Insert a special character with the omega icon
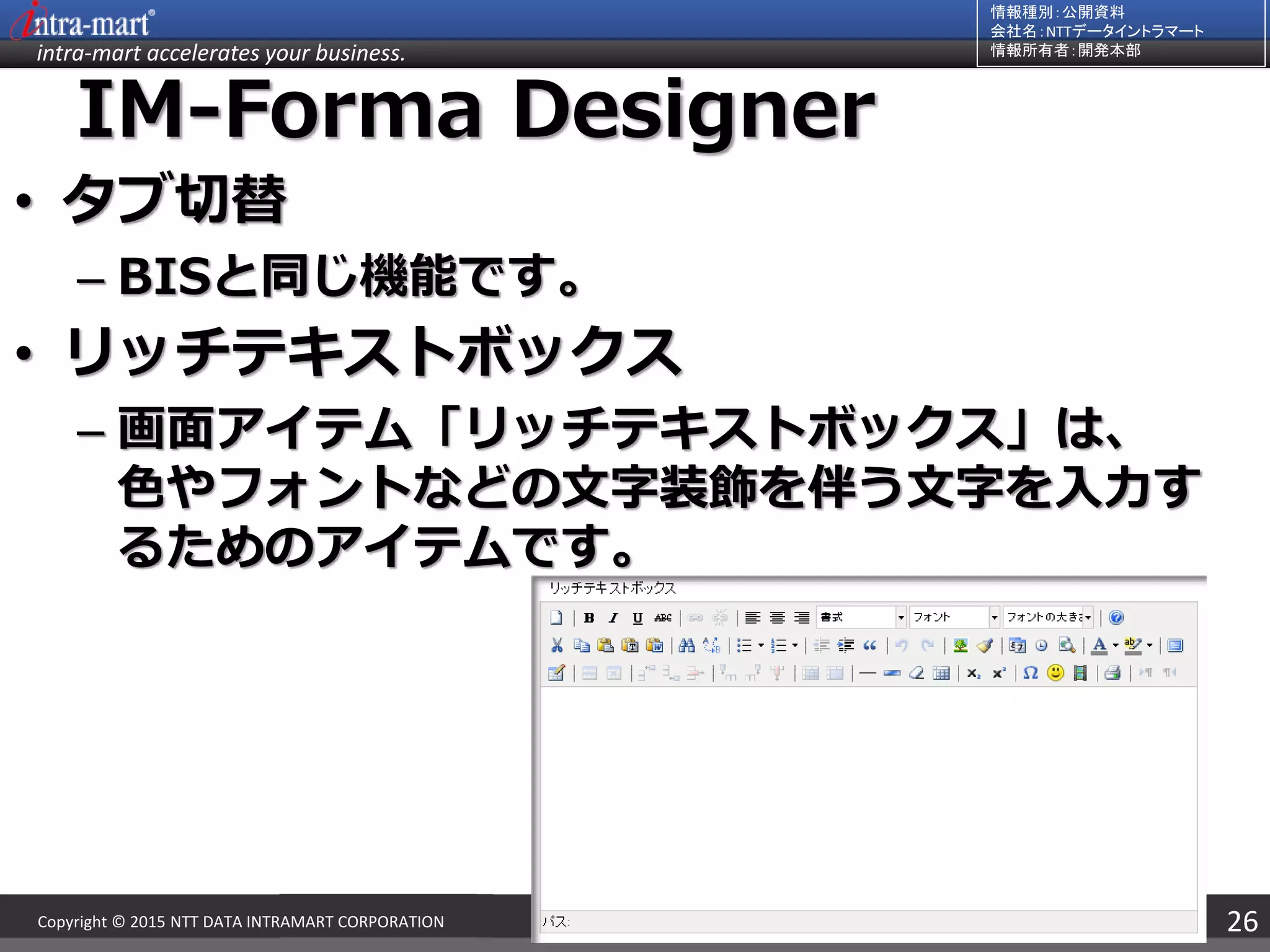Viewport: 1270px width, 952px height. pos(1030,672)
